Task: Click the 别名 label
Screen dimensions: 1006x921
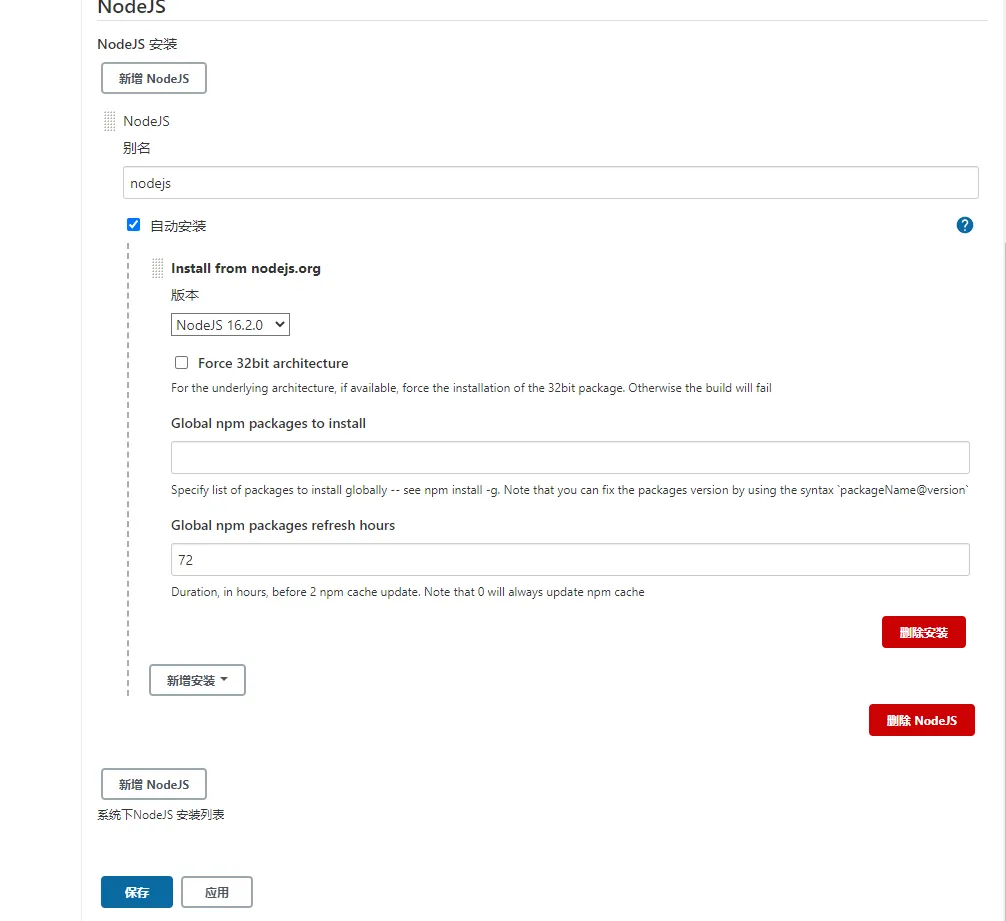Action: pyautogui.click(x=137, y=148)
